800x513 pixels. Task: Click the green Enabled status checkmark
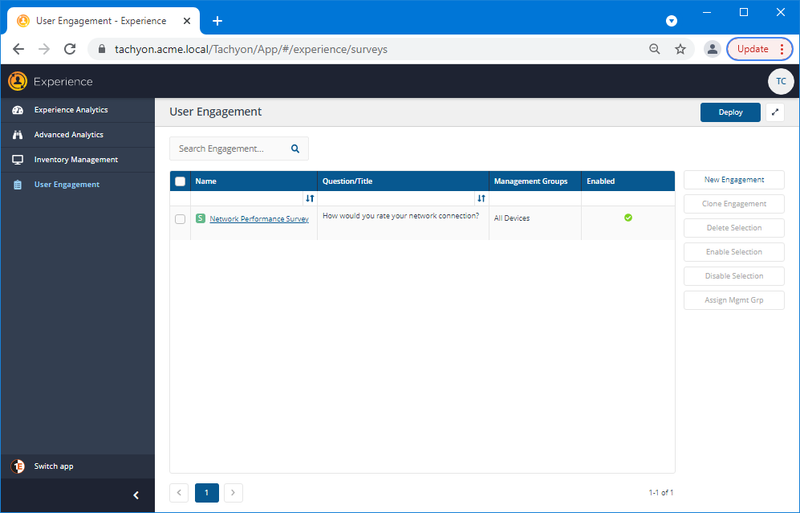coord(628,217)
